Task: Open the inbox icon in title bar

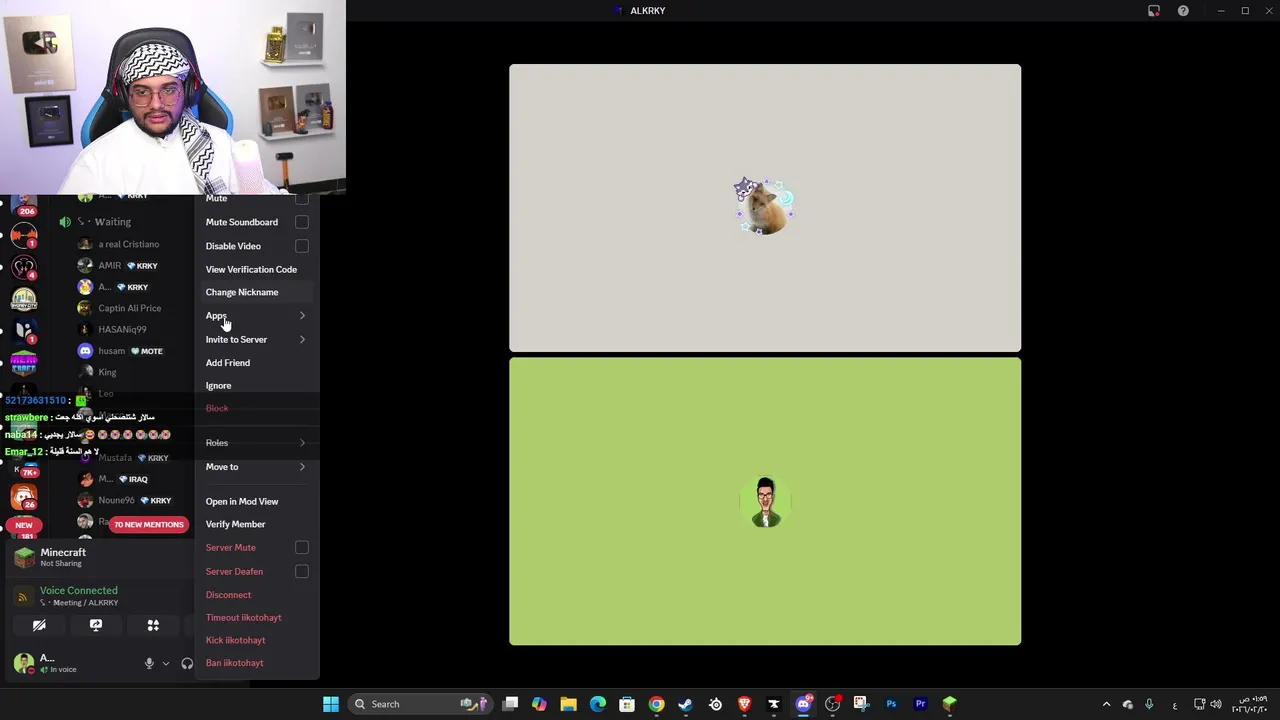Action: pyautogui.click(x=1154, y=11)
